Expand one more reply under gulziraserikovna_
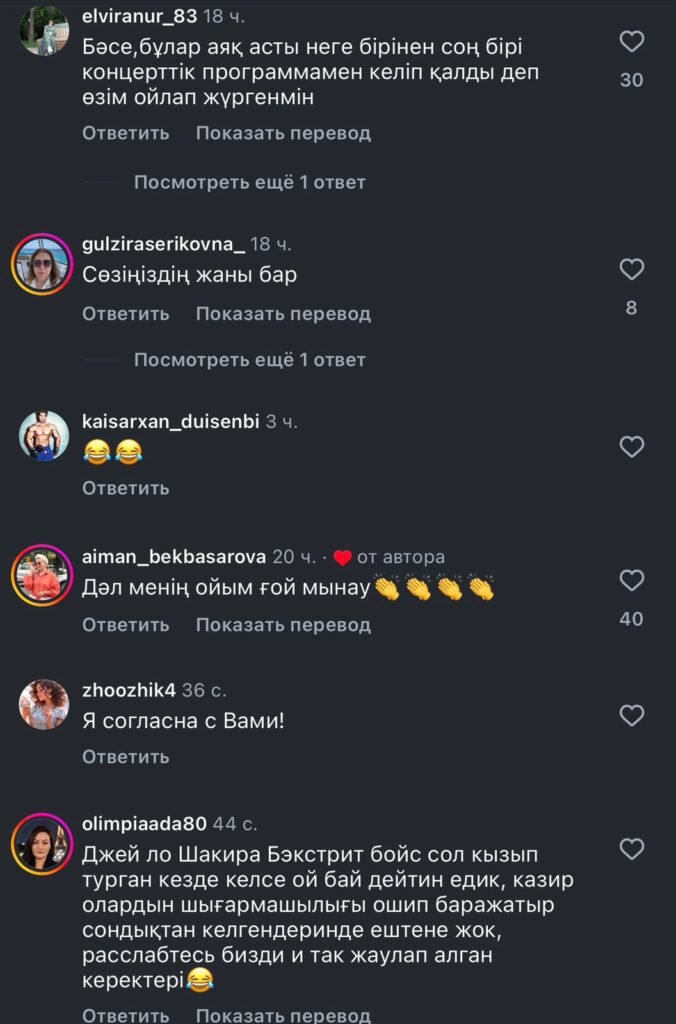This screenshot has height=1024, width=676. click(249, 360)
